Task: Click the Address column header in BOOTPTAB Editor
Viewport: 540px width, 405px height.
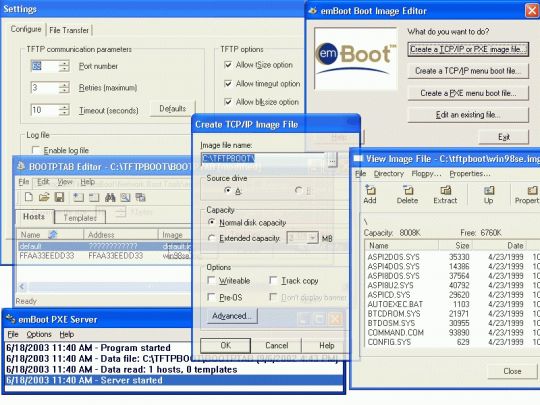Action: (x=121, y=235)
